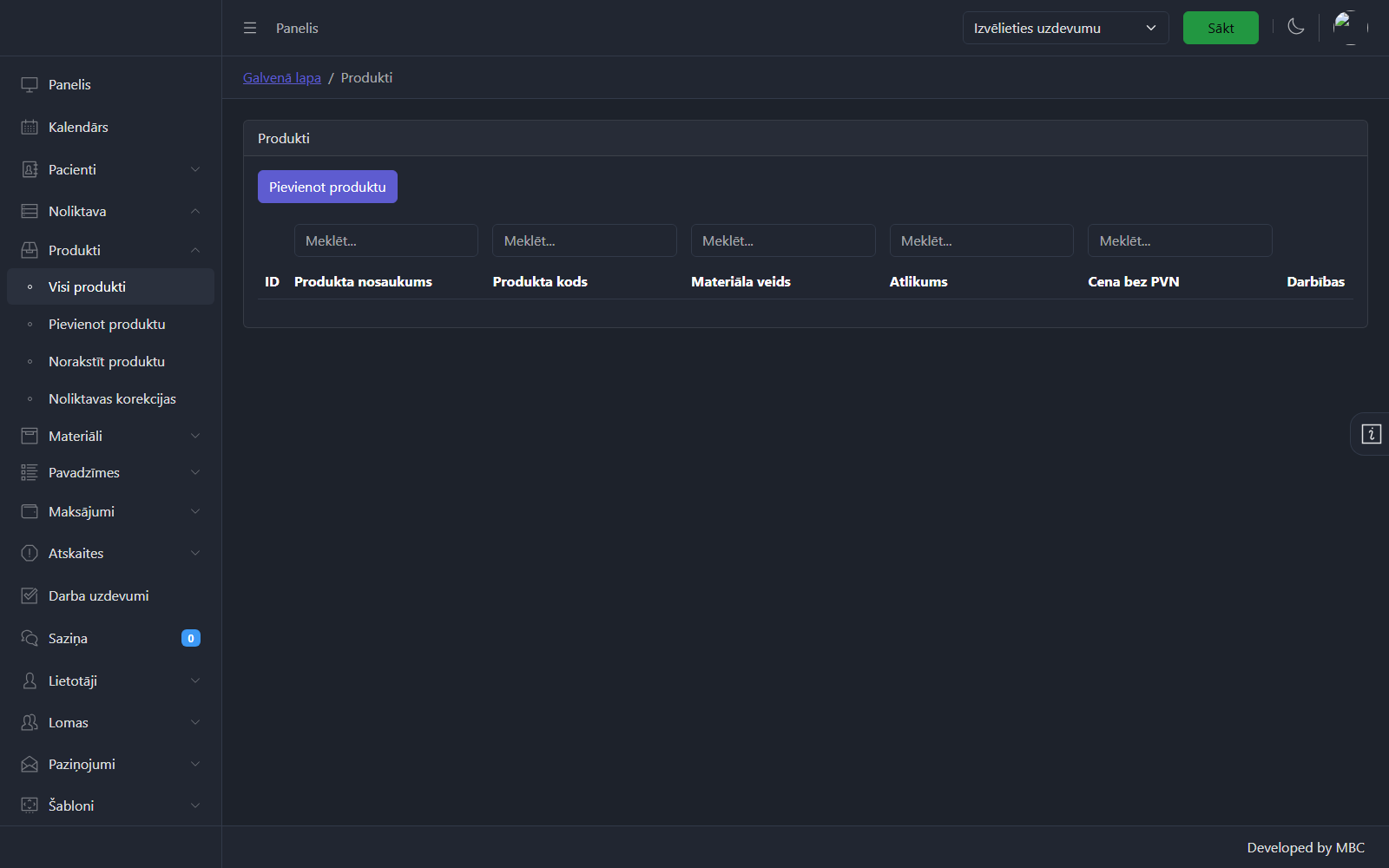Click the Atskaites report icon
1389x868 pixels.
tap(30, 553)
